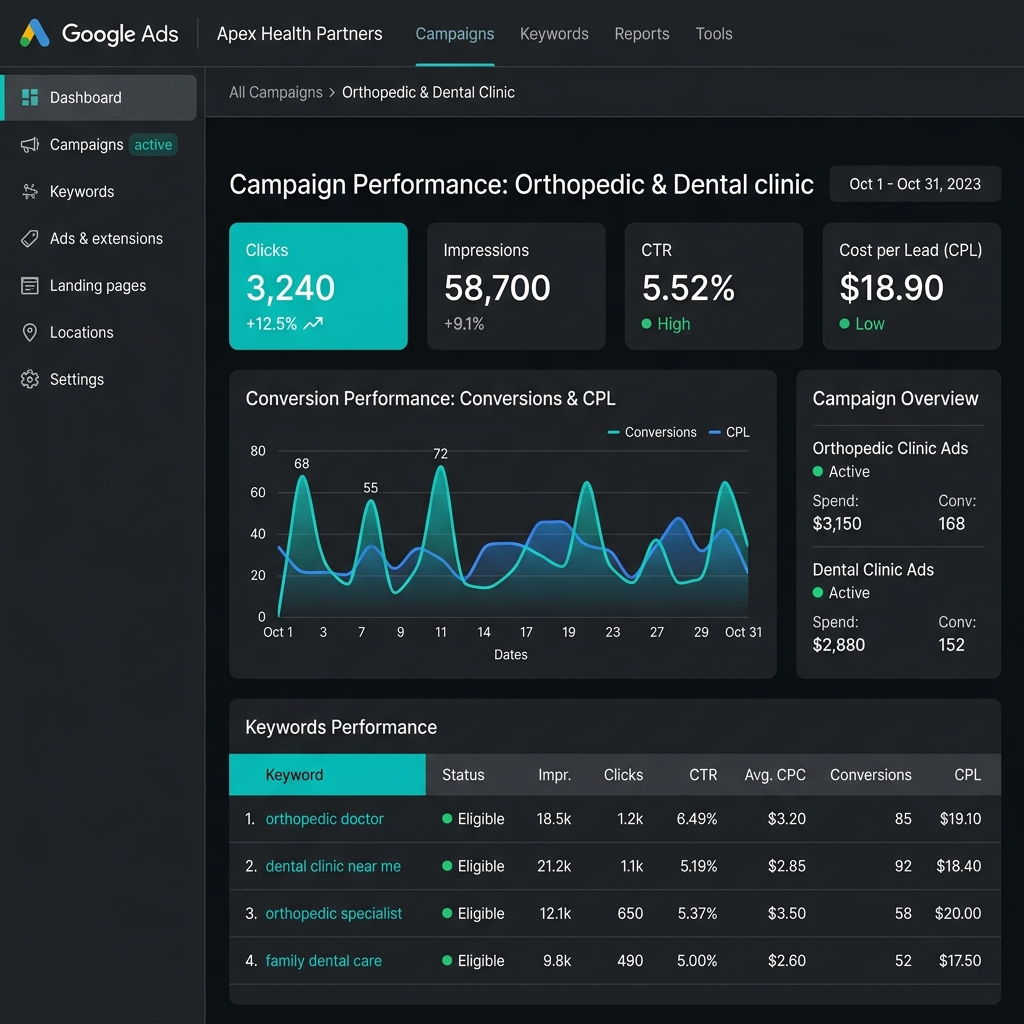Open the Reports top tab
1024x1024 pixels.
(642, 34)
